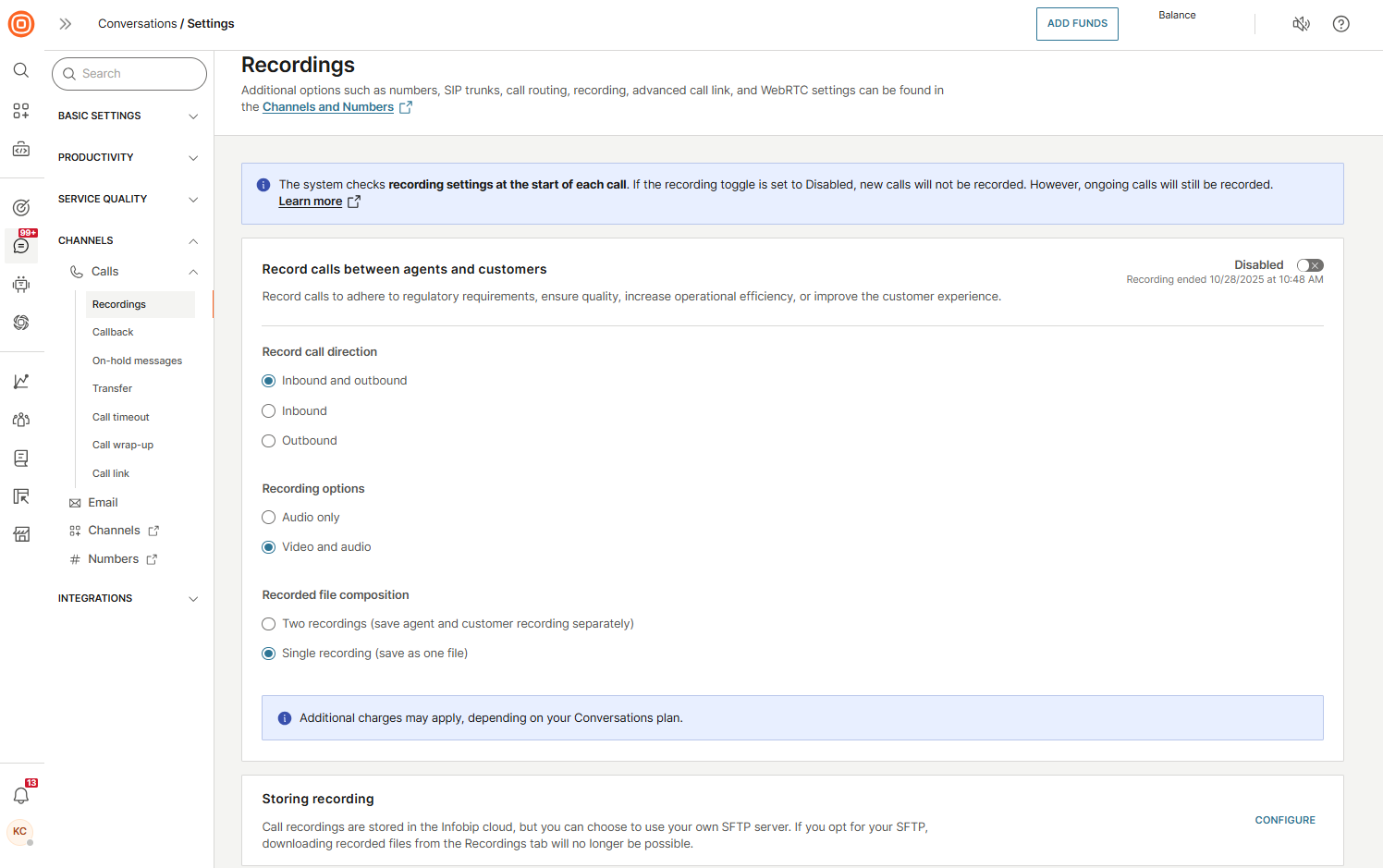Select Two recordings file composition

pos(269,624)
